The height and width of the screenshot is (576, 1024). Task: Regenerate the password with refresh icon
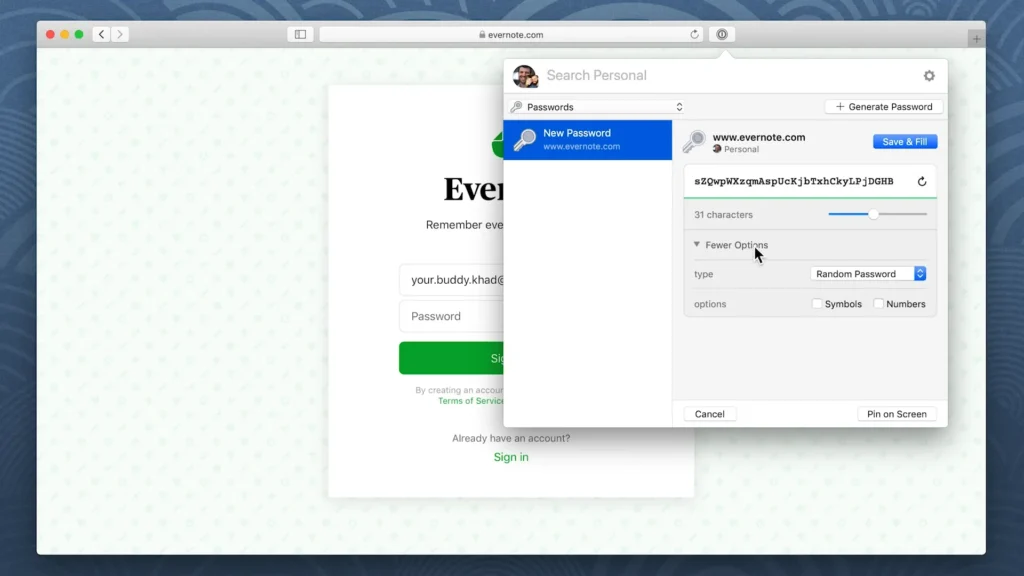click(921, 182)
